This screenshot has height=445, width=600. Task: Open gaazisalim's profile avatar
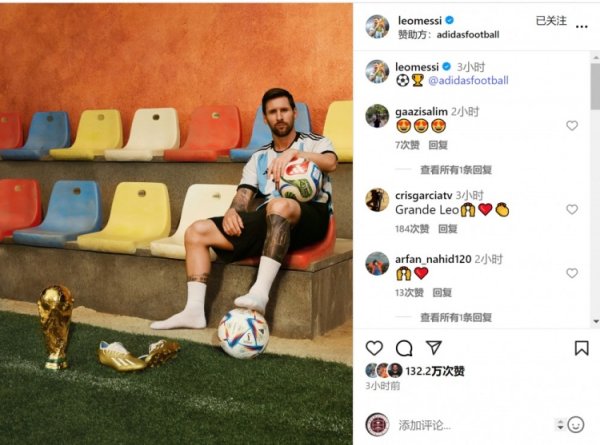pos(377,116)
